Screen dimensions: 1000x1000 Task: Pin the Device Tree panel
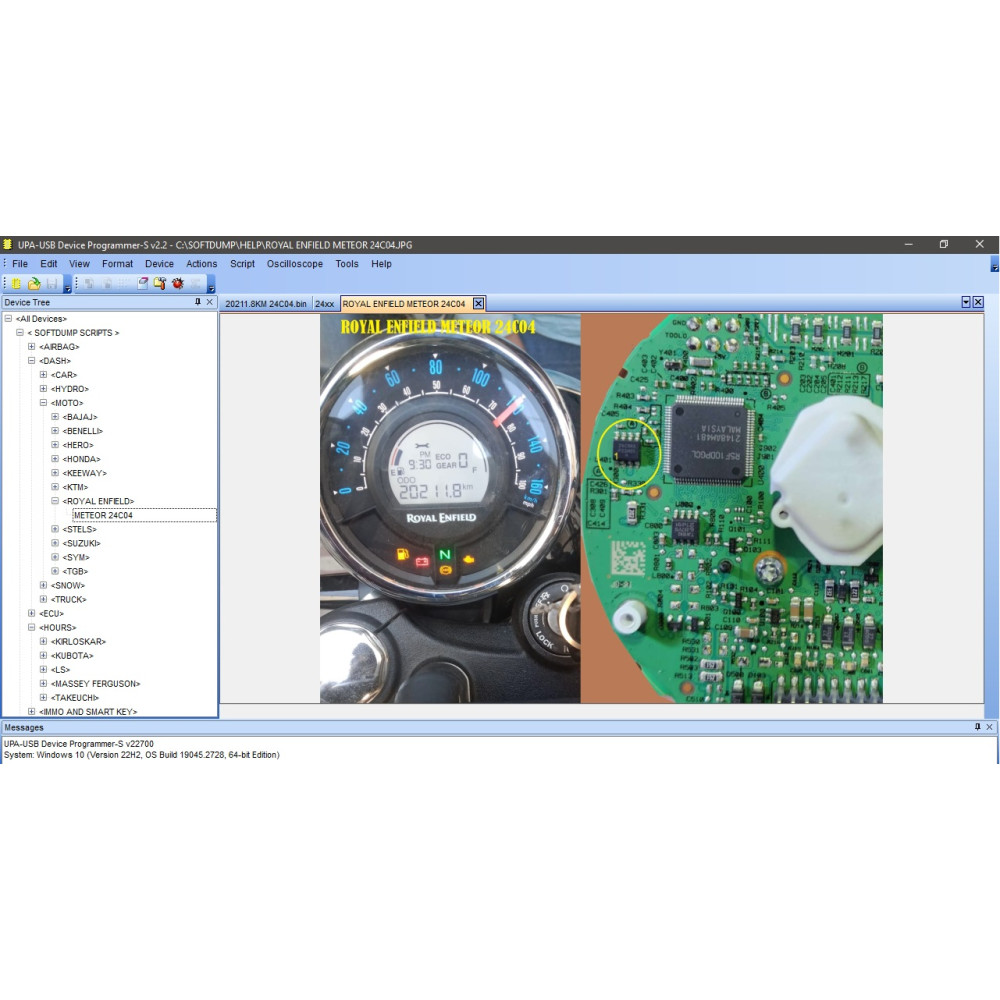pyautogui.click(x=198, y=302)
